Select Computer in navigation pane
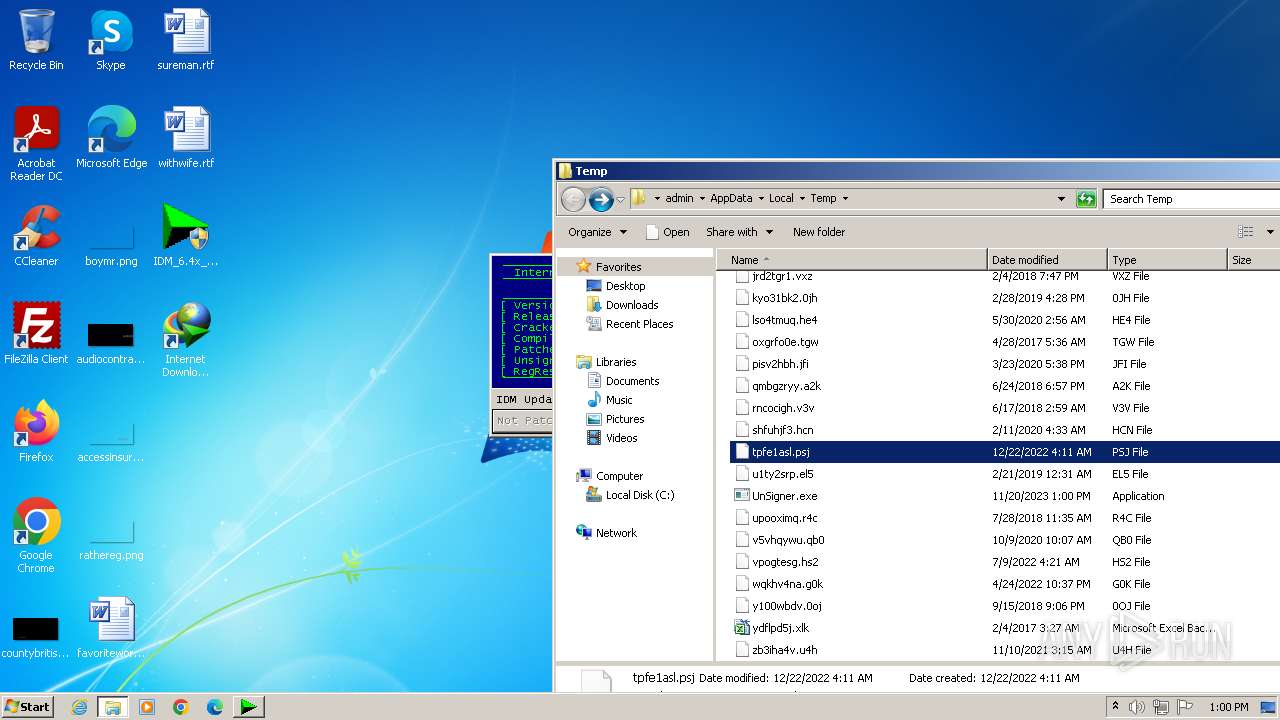This screenshot has width=1280, height=720. click(x=619, y=476)
